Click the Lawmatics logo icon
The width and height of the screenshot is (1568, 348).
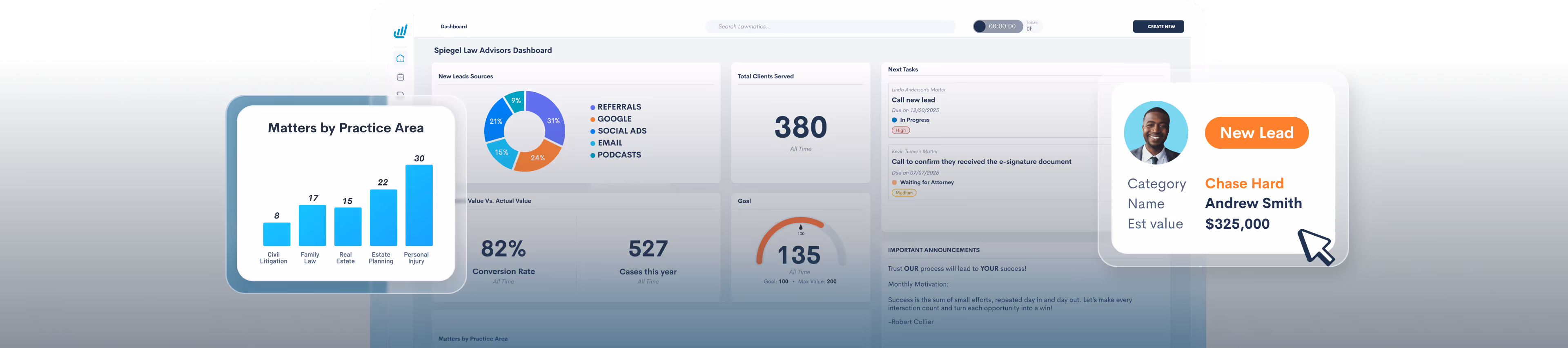point(400,31)
